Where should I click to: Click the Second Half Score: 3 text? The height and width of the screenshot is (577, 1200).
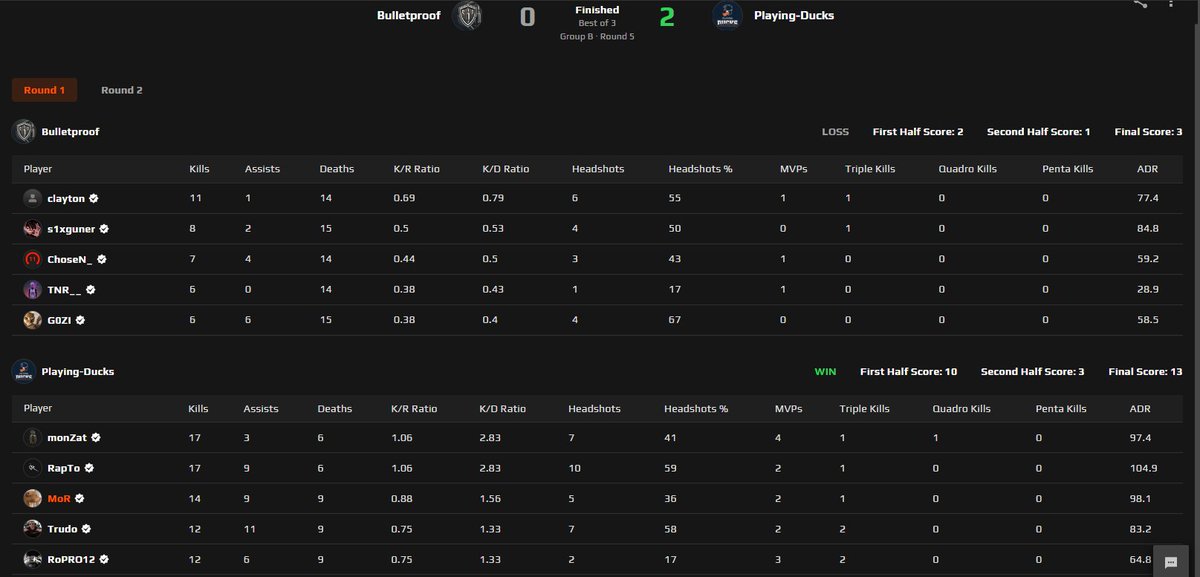coord(1032,371)
